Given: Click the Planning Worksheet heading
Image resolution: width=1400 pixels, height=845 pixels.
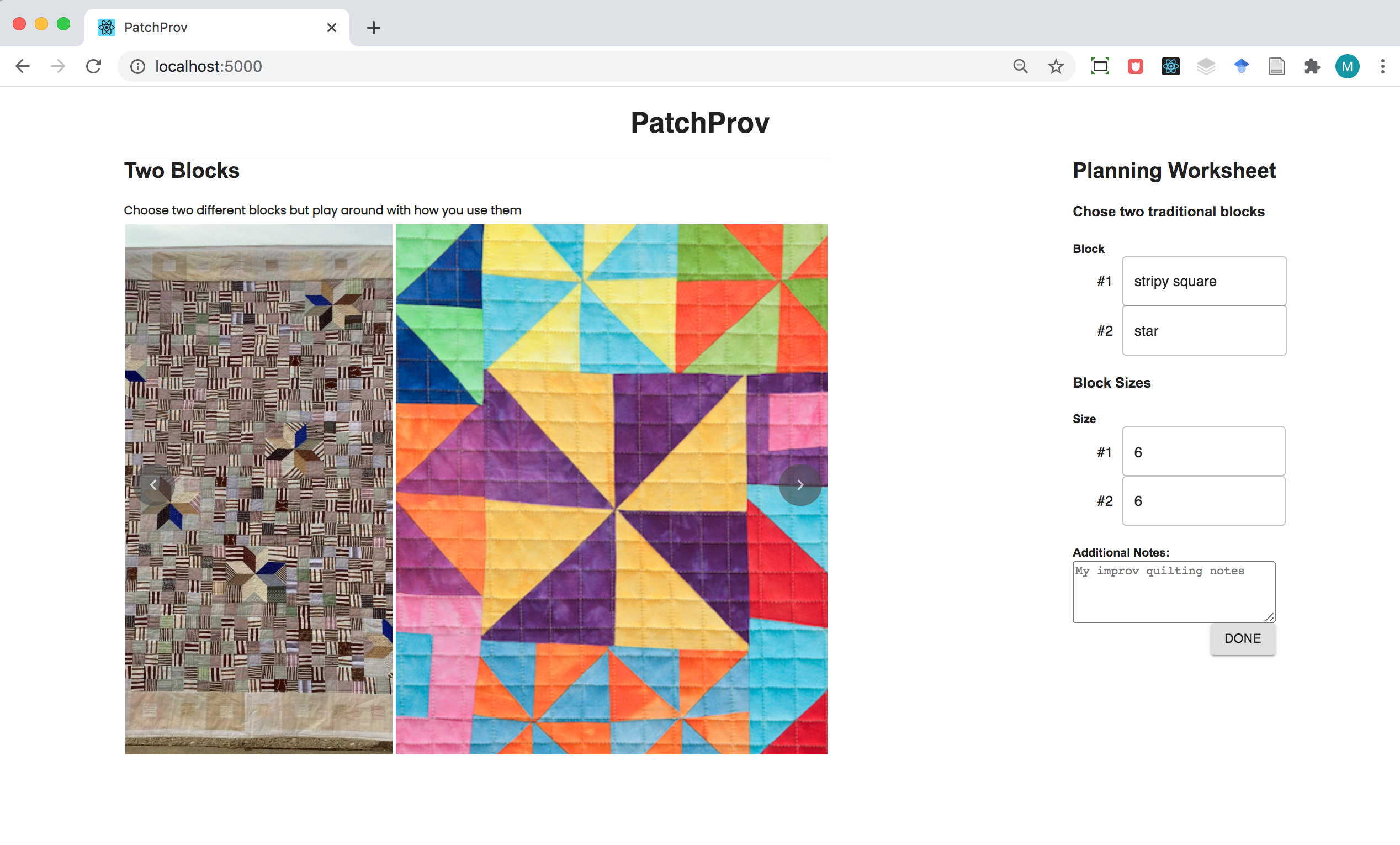Looking at the screenshot, I should tap(1174, 171).
